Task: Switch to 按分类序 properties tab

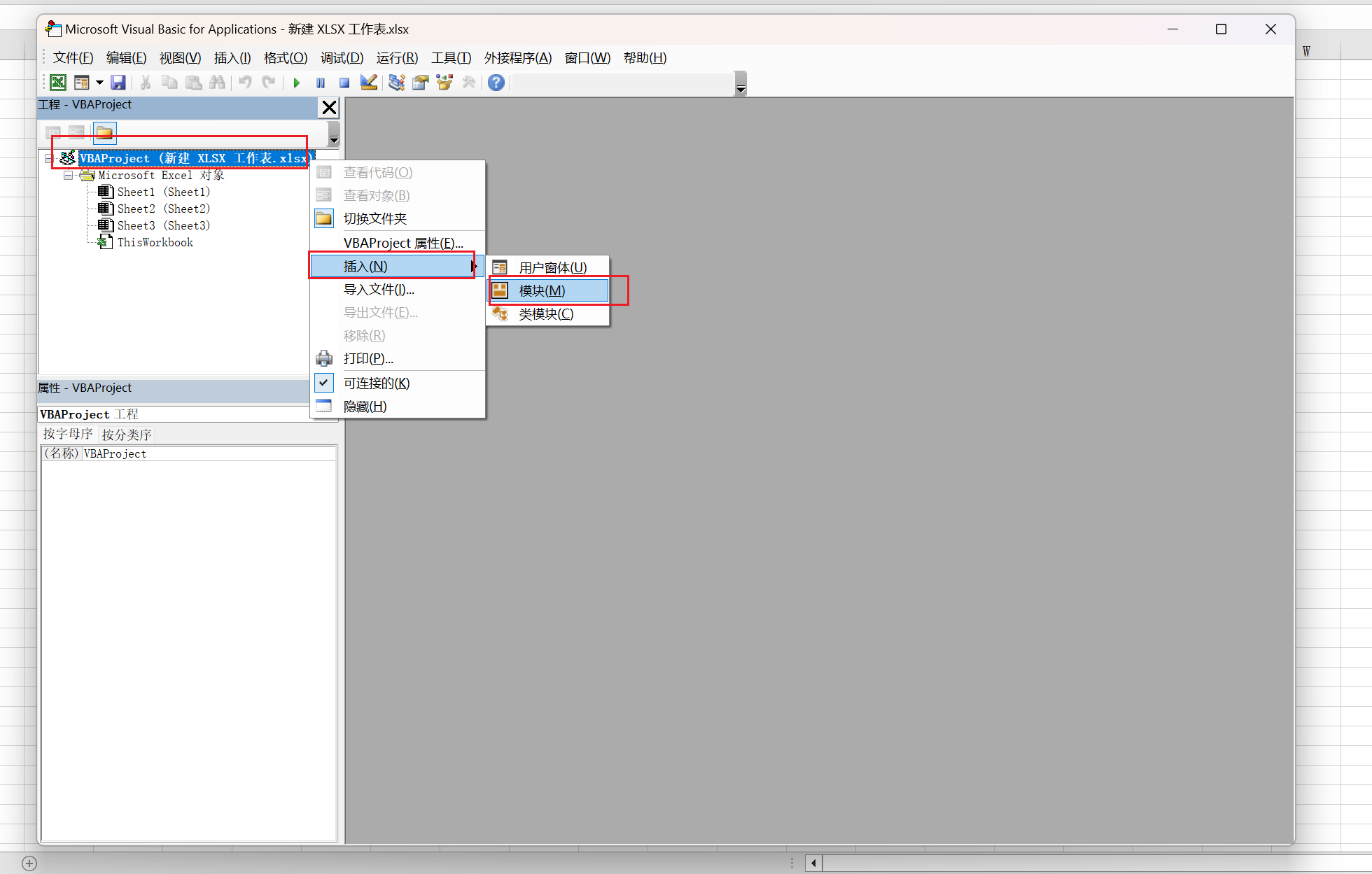Action: [127, 435]
